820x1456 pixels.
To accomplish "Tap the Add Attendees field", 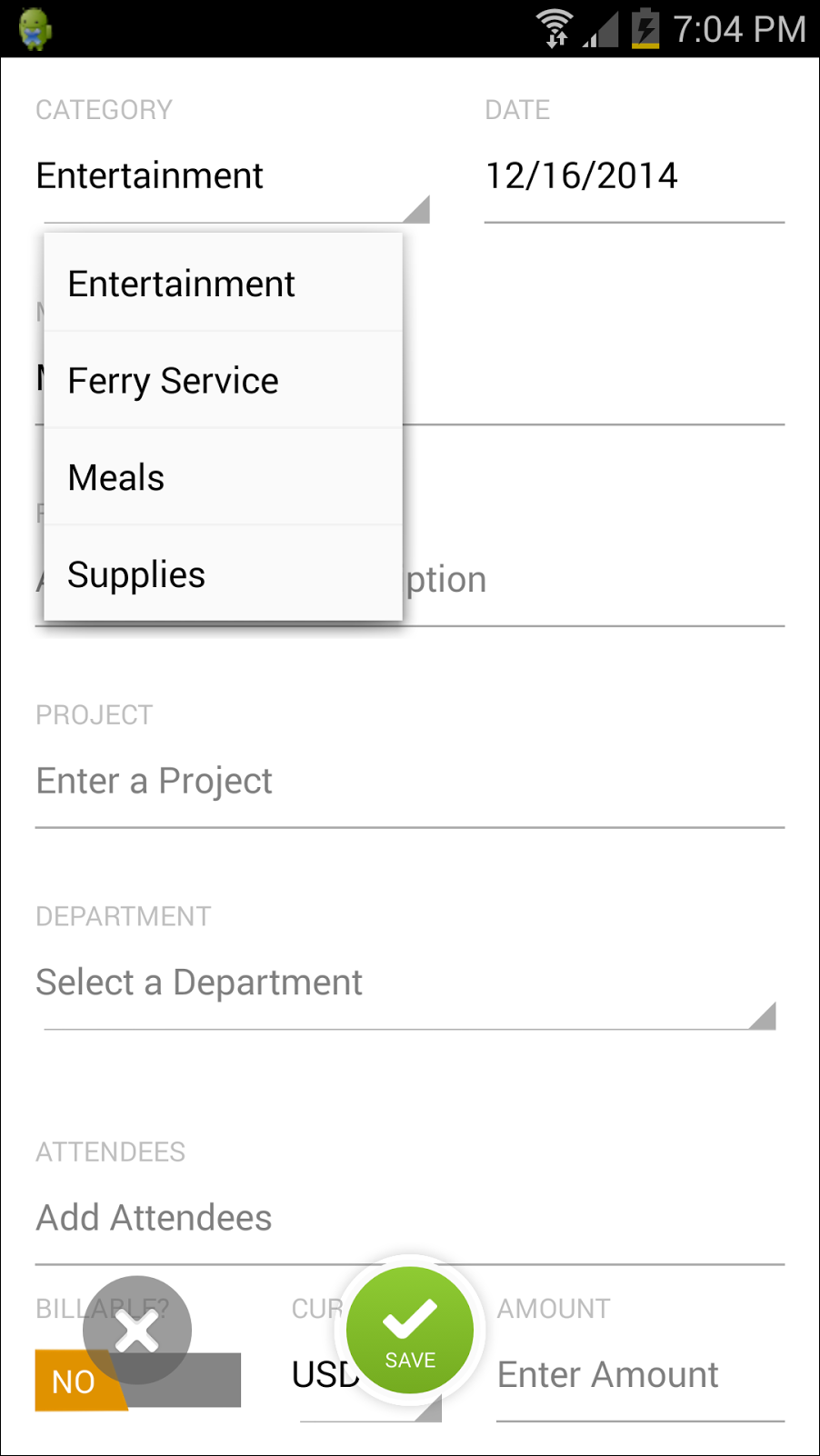I will (410, 1218).
